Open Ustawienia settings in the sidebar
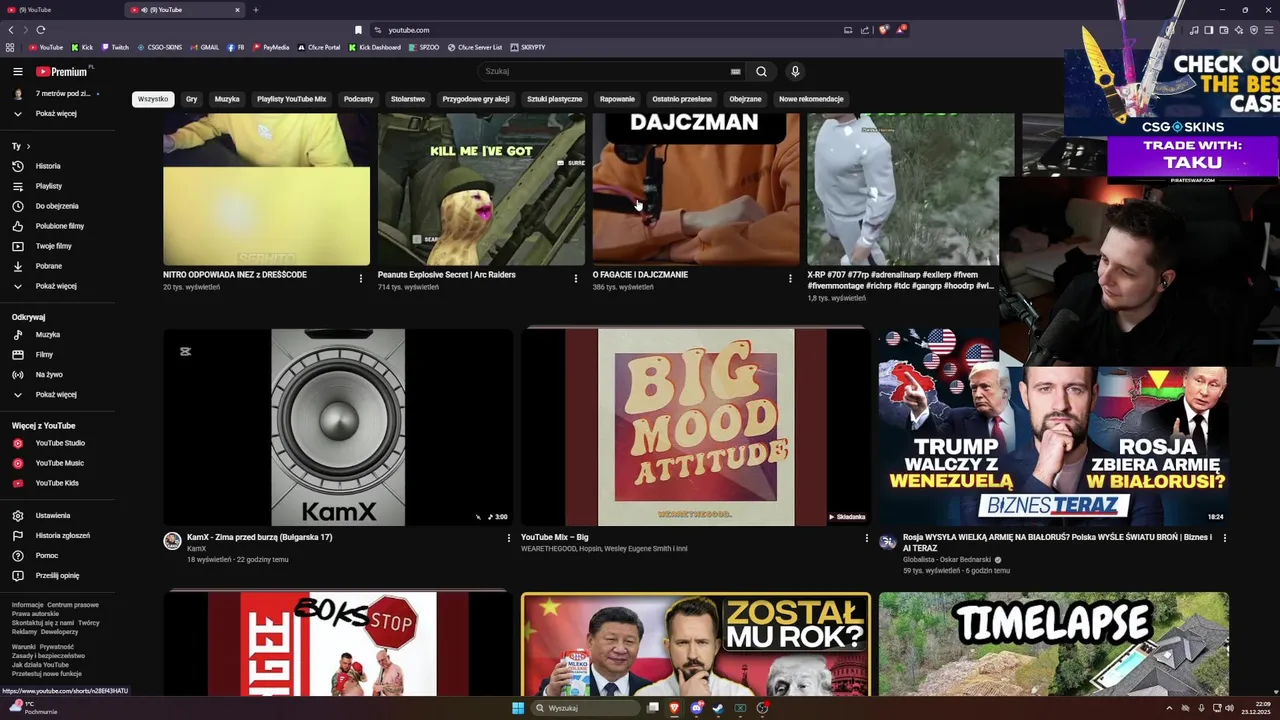Image resolution: width=1280 pixels, height=720 pixels. 53,515
